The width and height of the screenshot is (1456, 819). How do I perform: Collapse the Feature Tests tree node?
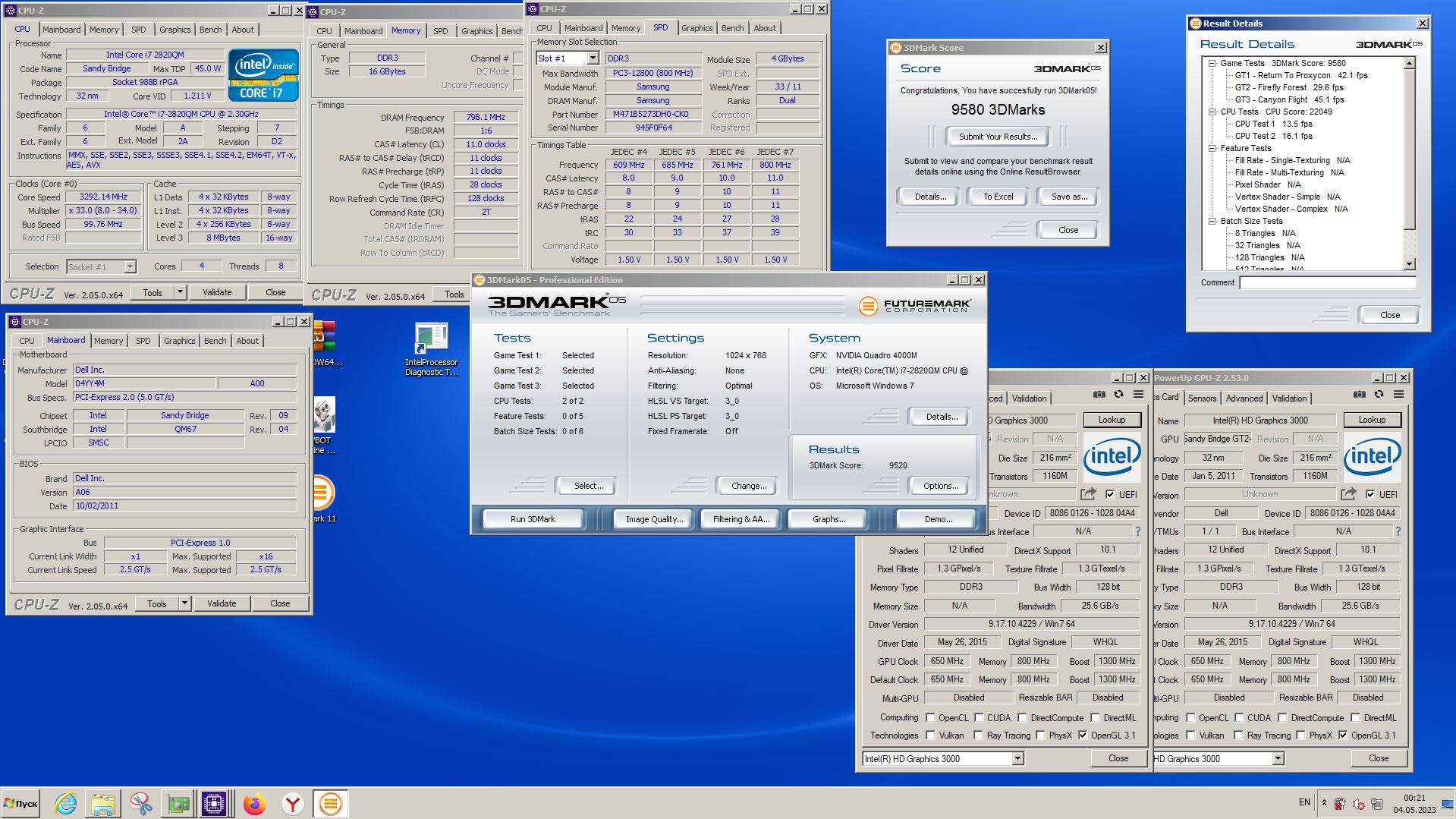[1212, 148]
